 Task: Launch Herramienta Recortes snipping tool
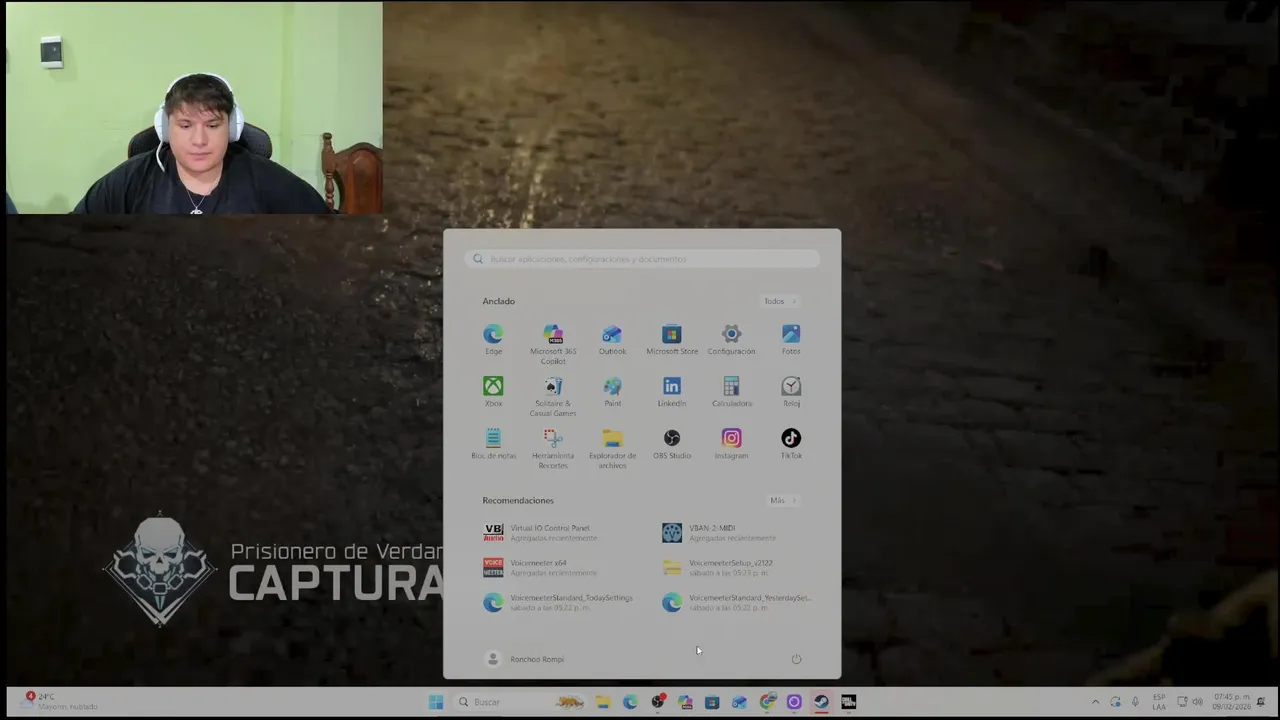click(553, 448)
